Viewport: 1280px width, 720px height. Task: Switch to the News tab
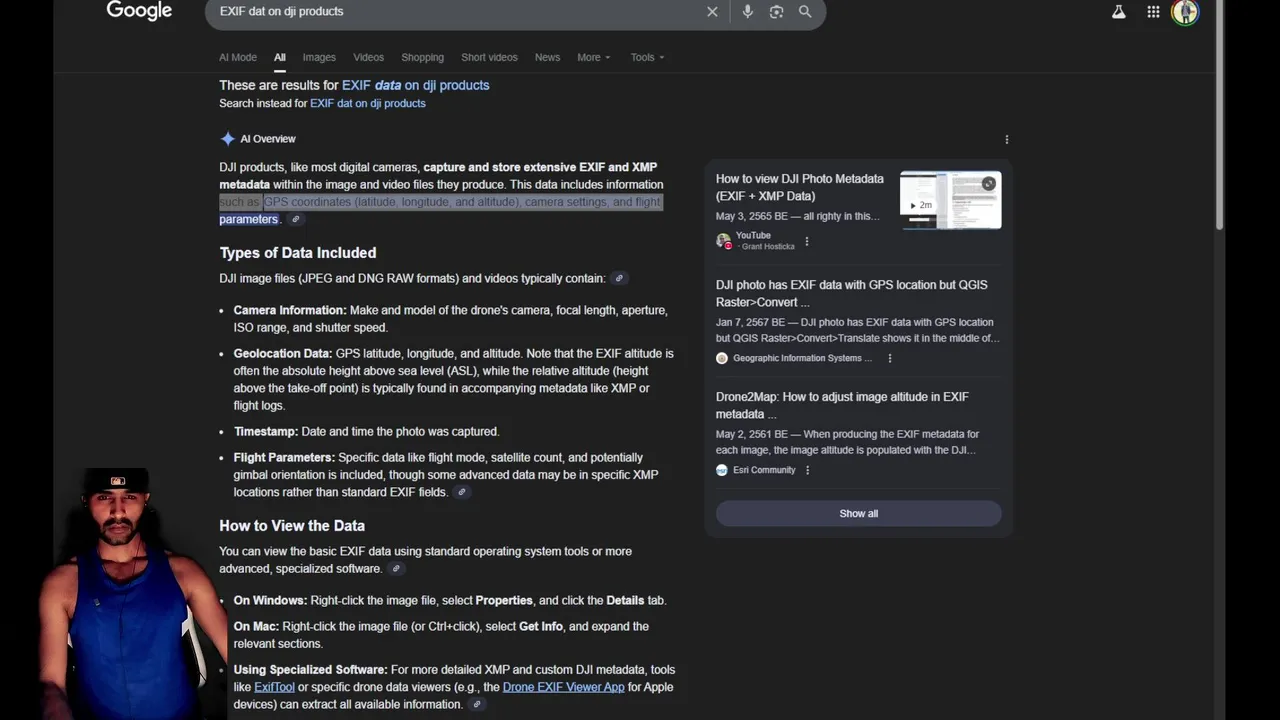click(x=547, y=57)
